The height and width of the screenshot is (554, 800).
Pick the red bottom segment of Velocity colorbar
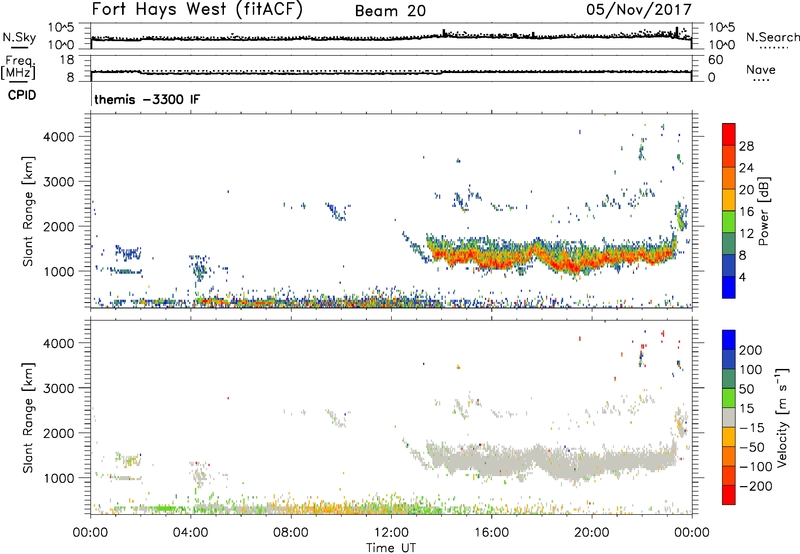point(729,495)
